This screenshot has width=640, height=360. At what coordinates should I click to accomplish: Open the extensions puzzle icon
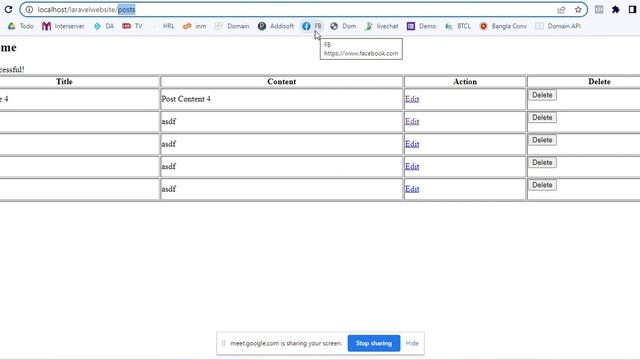pyautogui.click(x=616, y=9)
